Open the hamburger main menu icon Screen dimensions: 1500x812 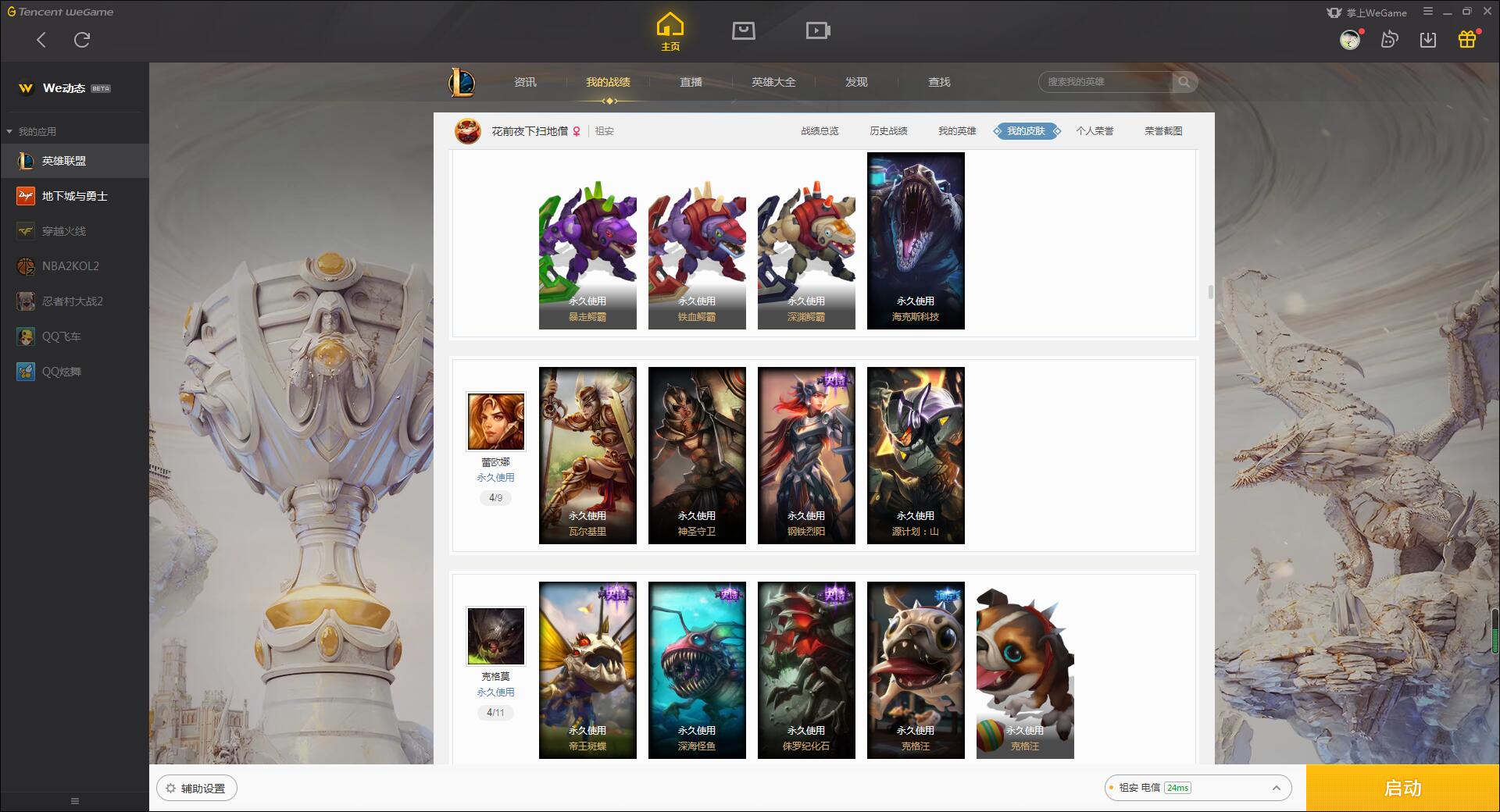click(1428, 12)
